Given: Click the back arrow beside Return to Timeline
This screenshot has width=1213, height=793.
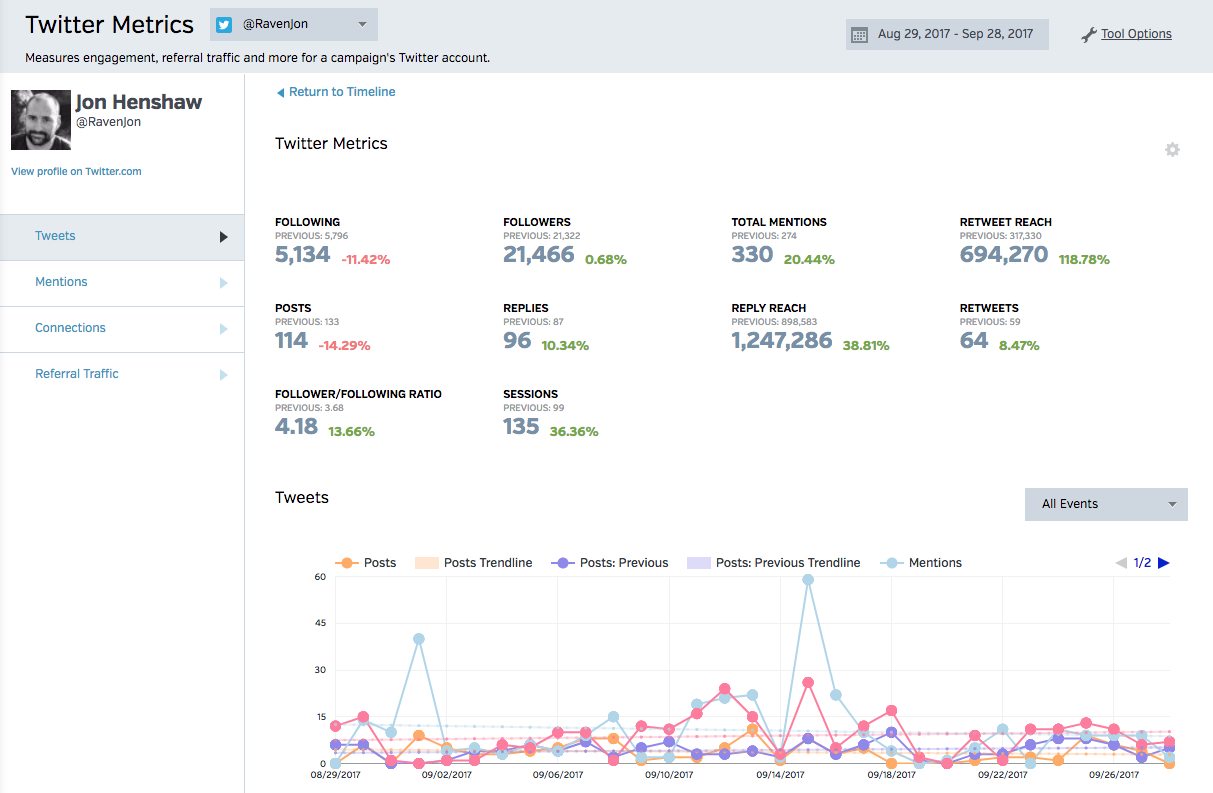Looking at the screenshot, I should coord(280,92).
